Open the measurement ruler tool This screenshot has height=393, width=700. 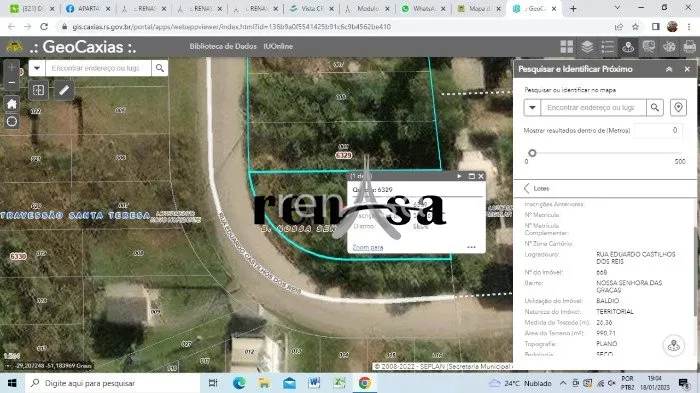click(x=64, y=90)
